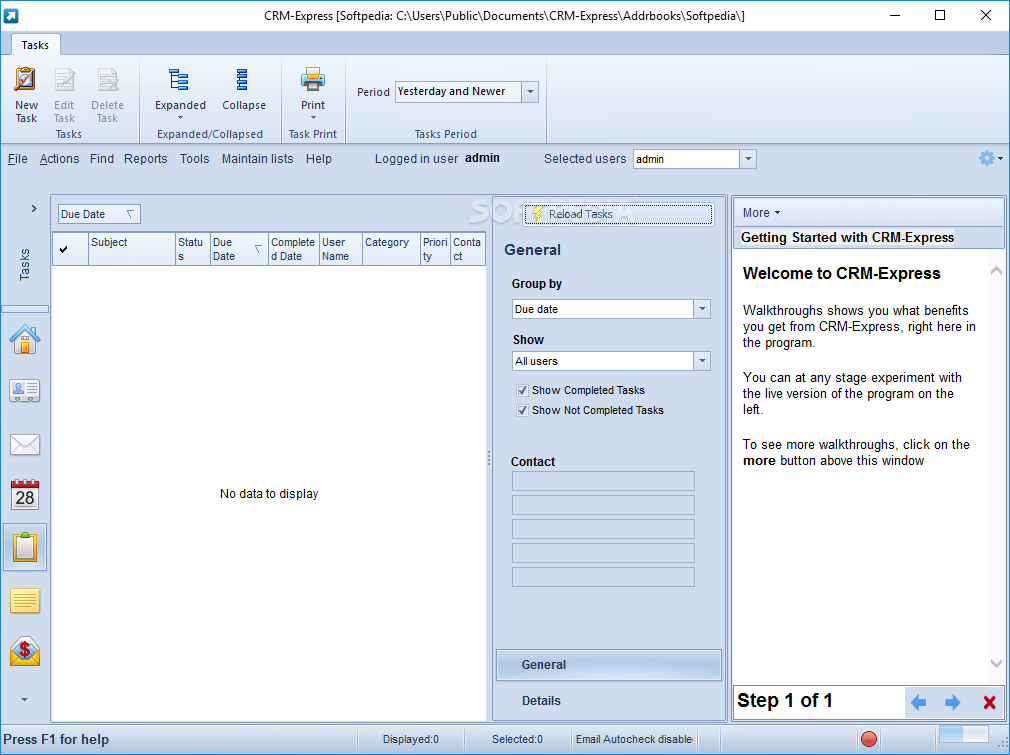Sort by User Name column header
The height and width of the screenshot is (755, 1010).
pyautogui.click(x=341, y=249)
